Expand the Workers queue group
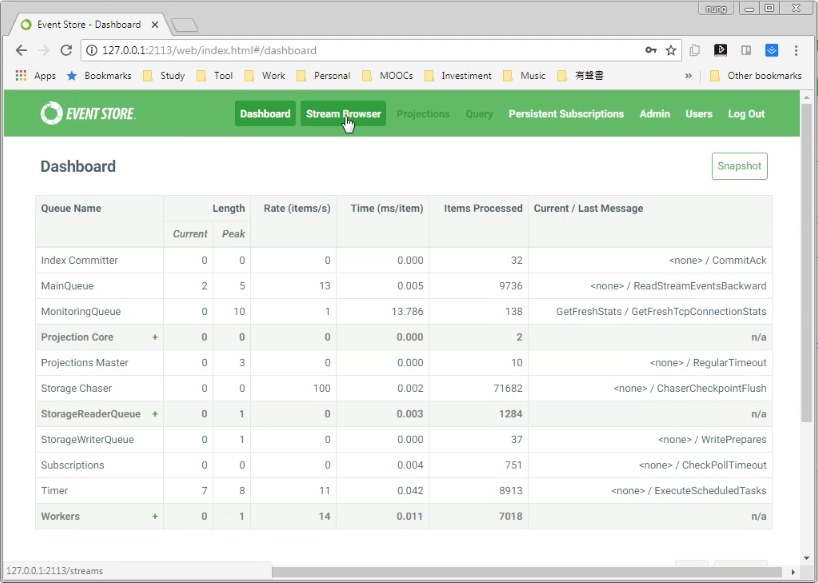The image size is (818, 583). click(x=155, y=516)
